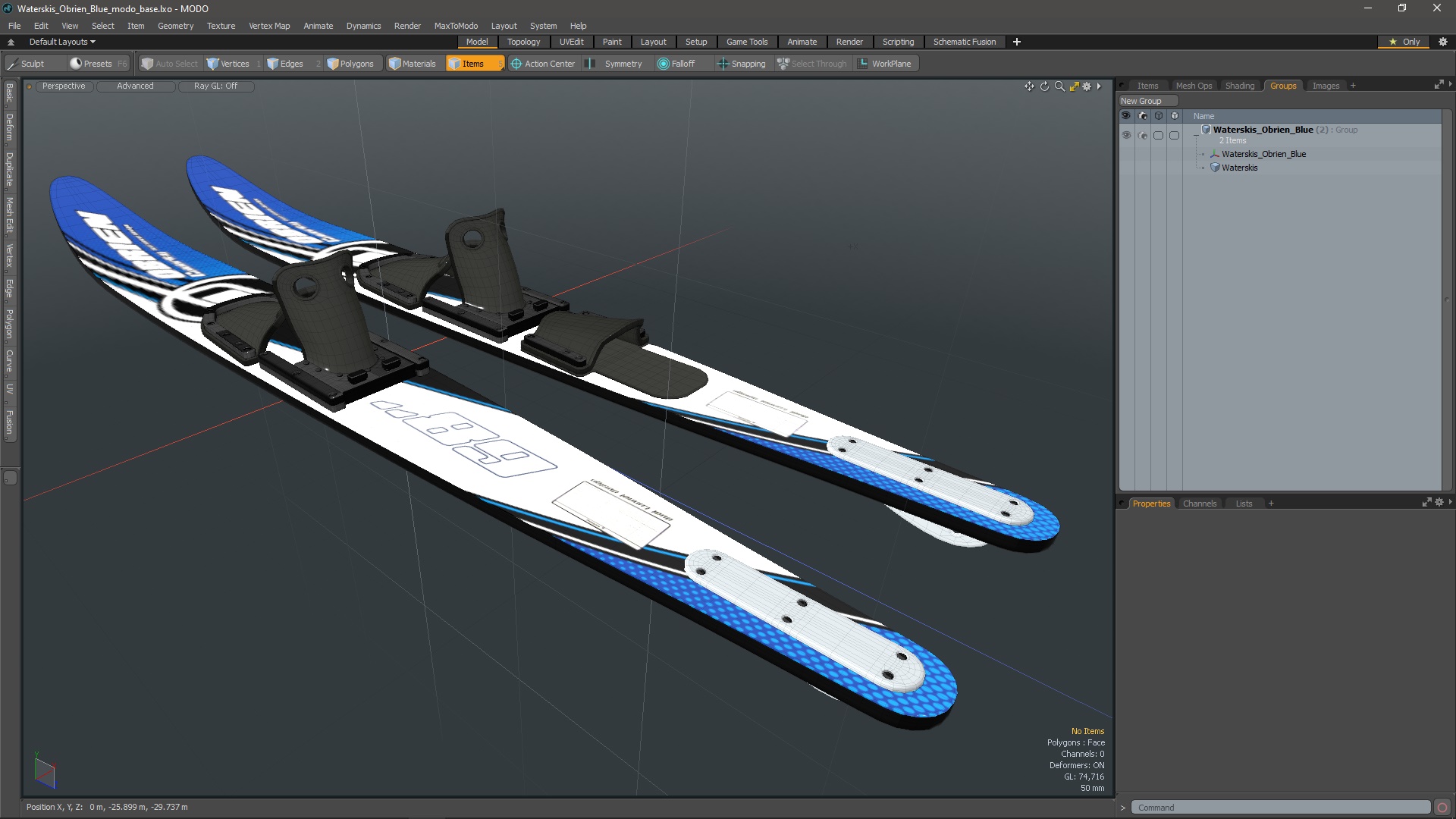Click the Properties panel gear icon

click(1439, 503)
